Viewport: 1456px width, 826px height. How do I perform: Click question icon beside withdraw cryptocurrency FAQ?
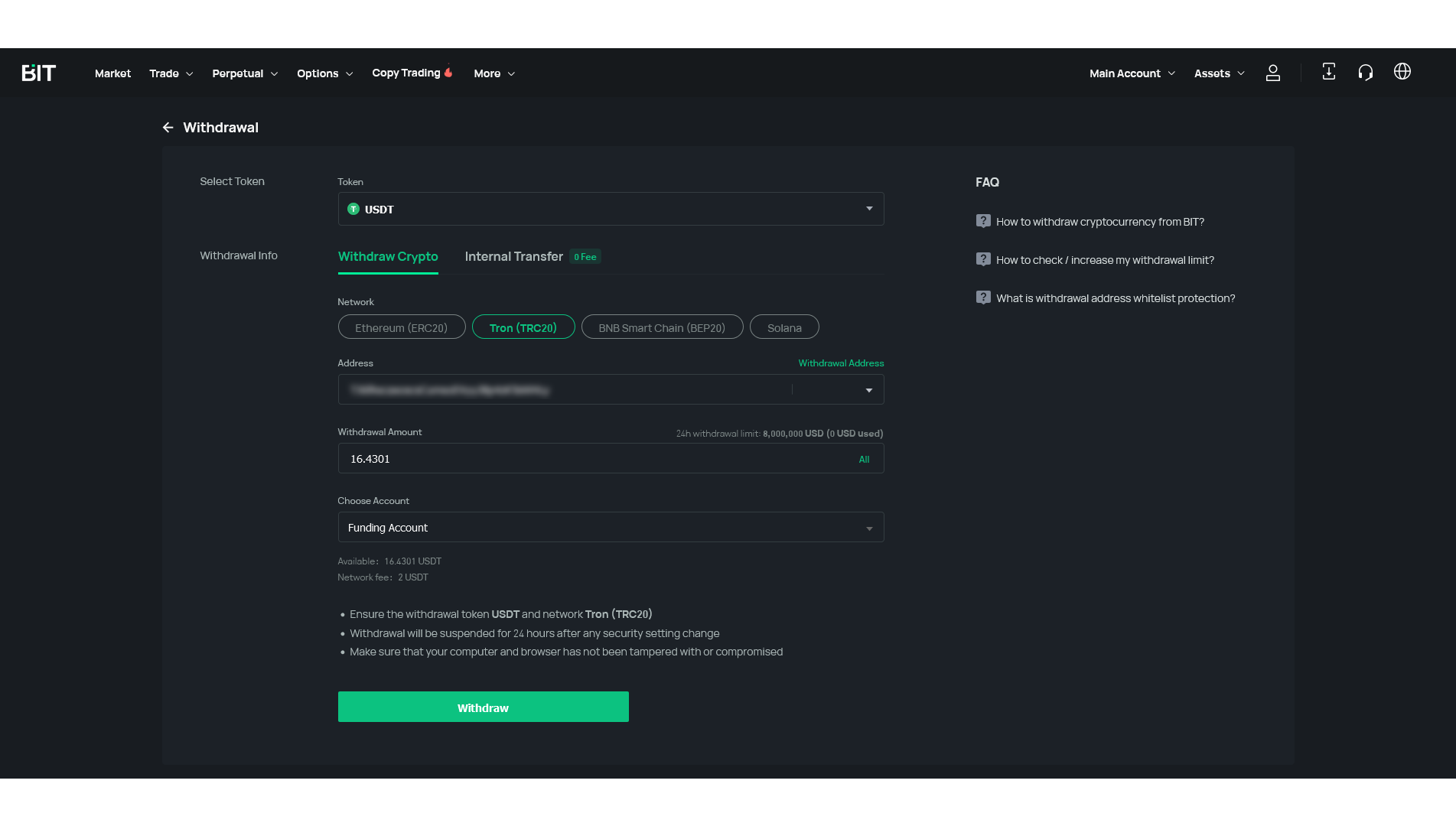[983, 221]
